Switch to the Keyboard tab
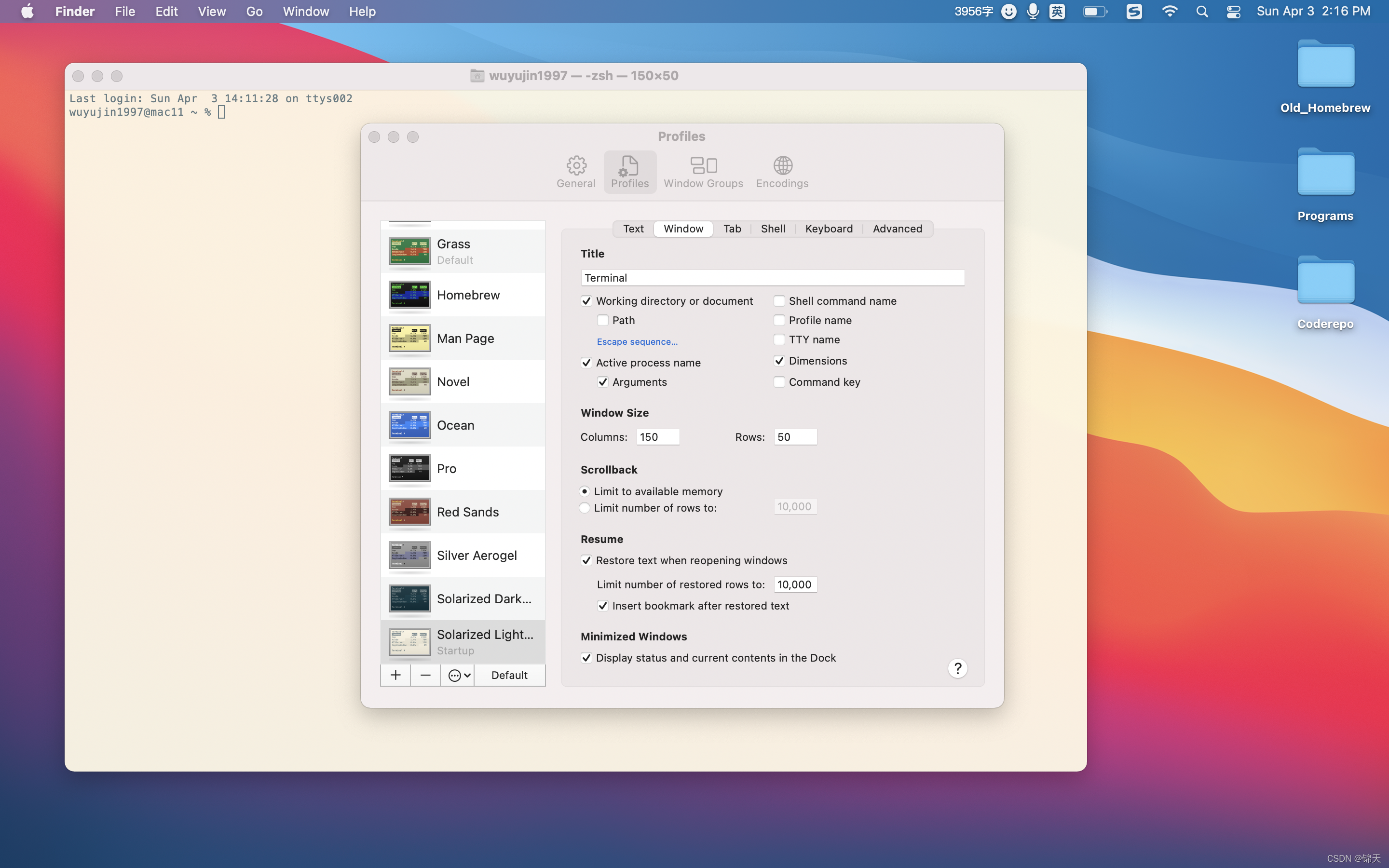The width and height of the screenshot is (1389, 868). click(828, 229)
